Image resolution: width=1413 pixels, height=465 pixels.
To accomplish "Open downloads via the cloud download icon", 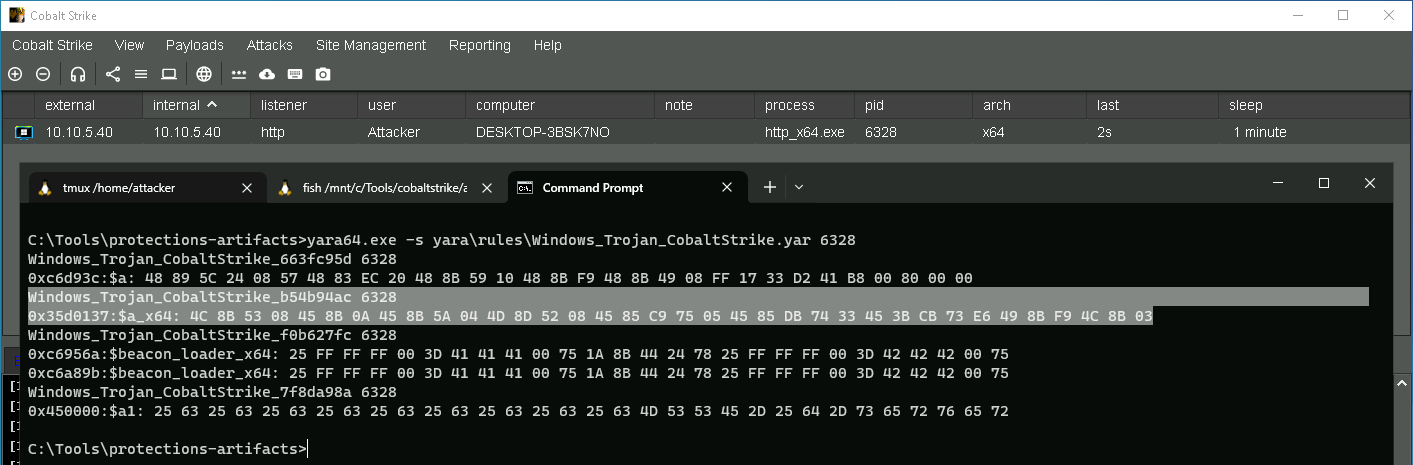I will (267, 74).
